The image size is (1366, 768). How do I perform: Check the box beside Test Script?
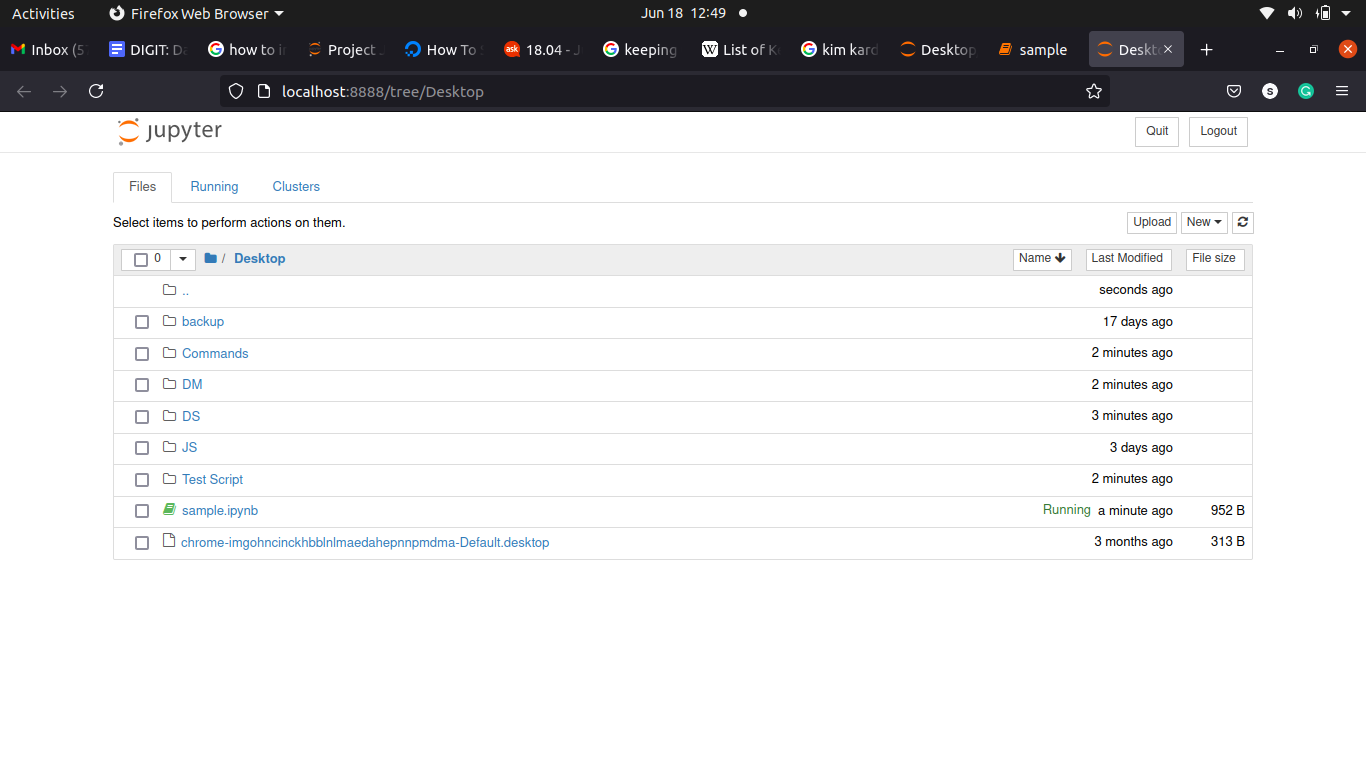tap(142, 480)
